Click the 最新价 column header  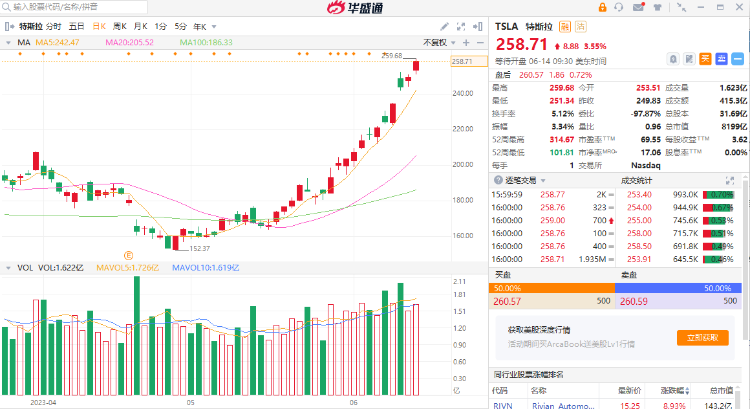point(629,391)
